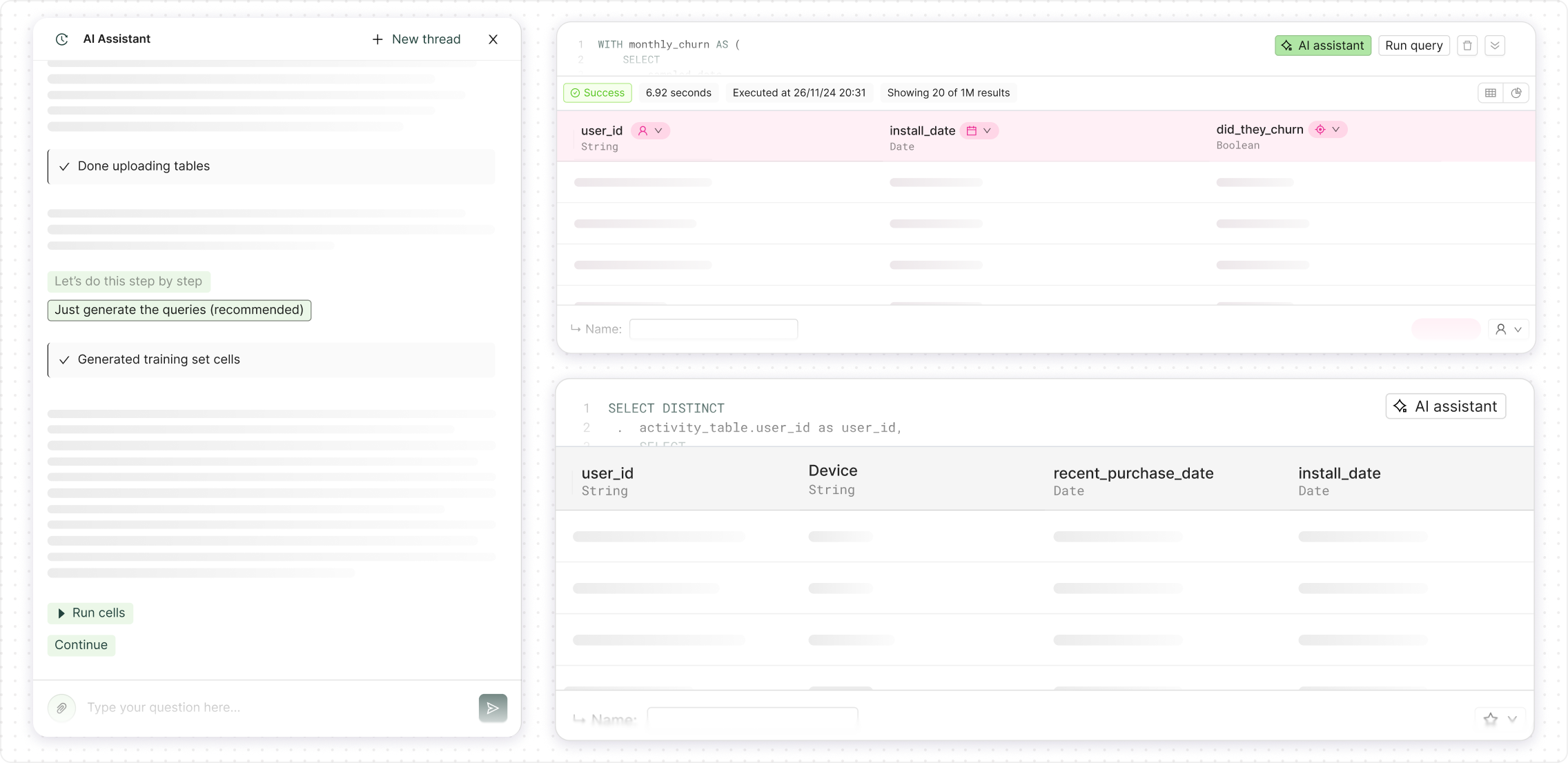
Task: Click the Continue suggestion
Action: 81,645
